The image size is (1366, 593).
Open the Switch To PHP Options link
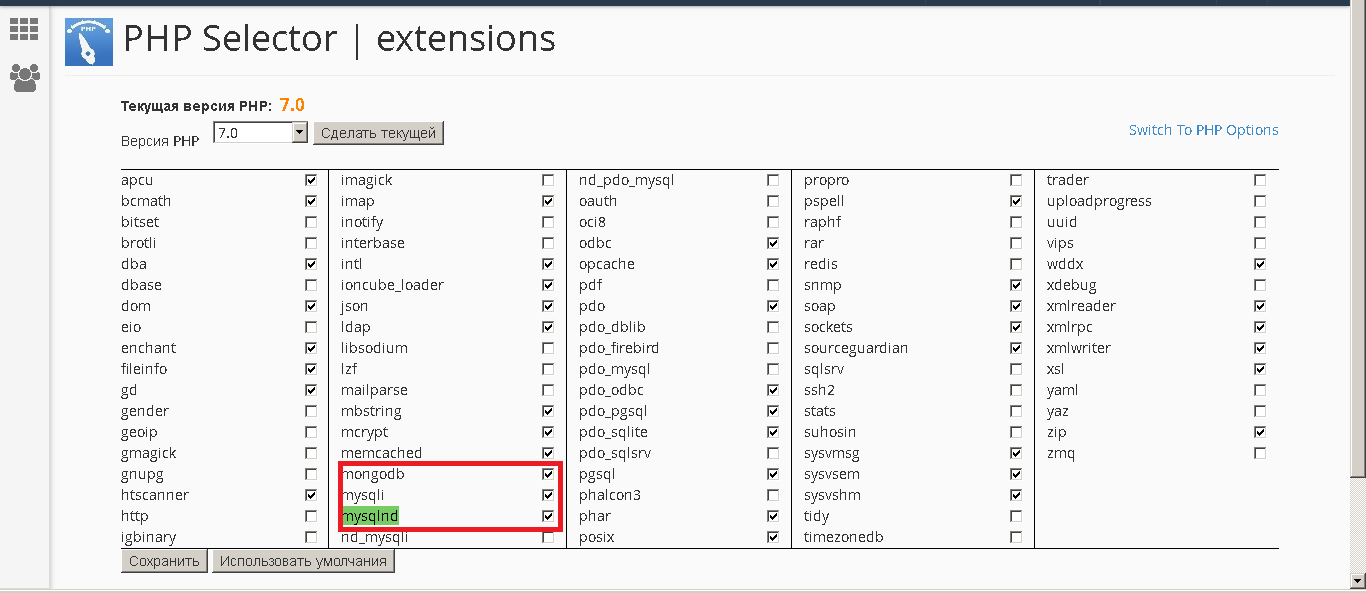(1203, 130)
